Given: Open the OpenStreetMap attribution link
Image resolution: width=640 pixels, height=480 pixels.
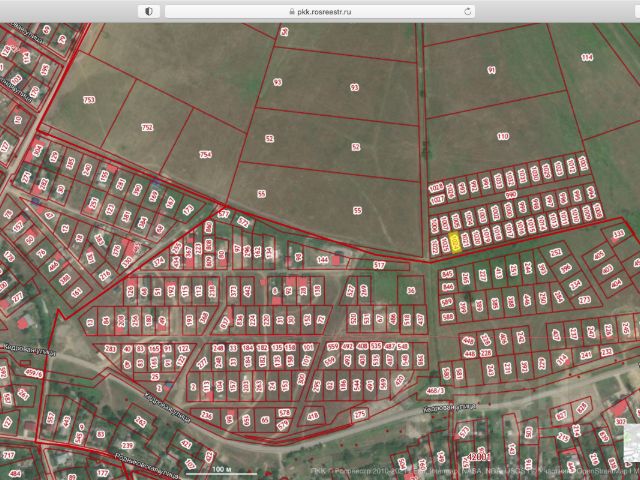Looking at the screenshot, I should (x=600, y=467).
